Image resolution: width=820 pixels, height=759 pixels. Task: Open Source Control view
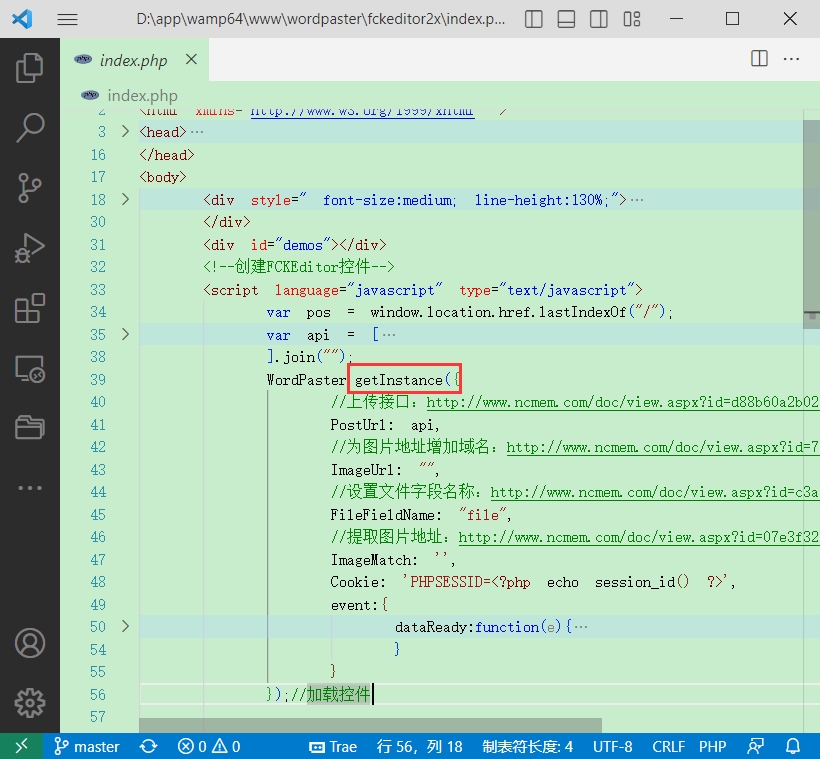30,187
